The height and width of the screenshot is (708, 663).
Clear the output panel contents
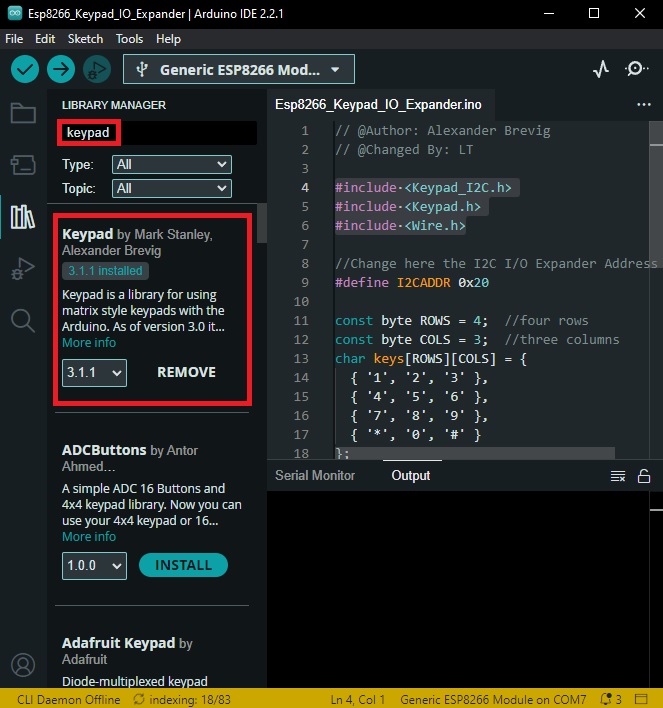click(618, 476)
